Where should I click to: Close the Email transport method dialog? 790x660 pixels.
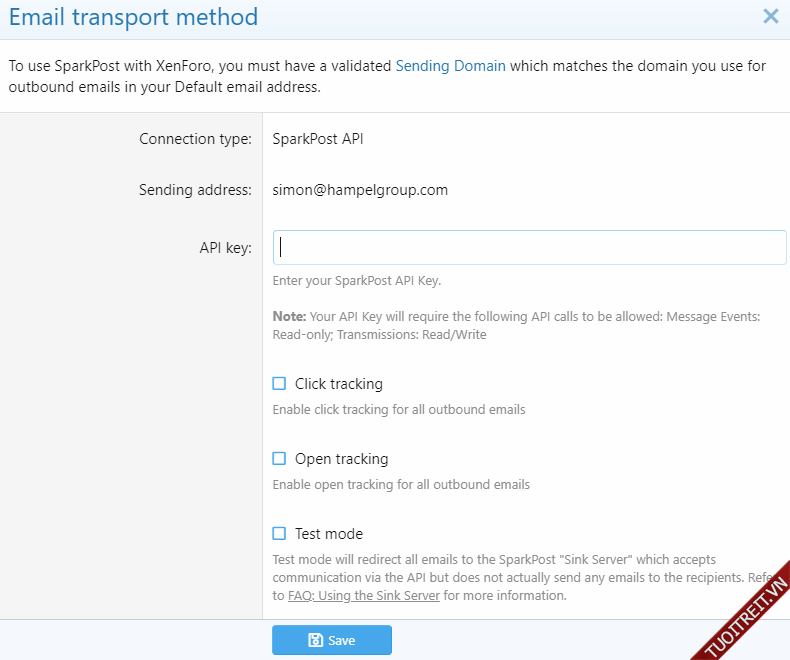[x=770, y=16]
